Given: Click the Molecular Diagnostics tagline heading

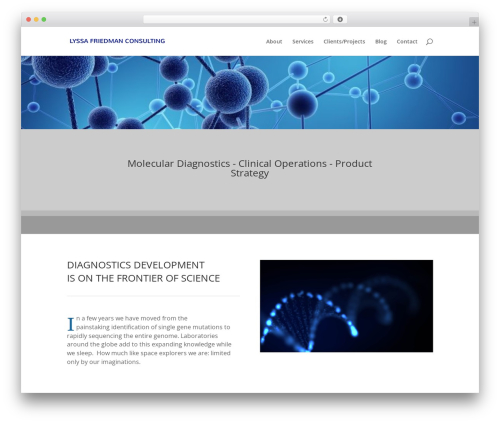Looking at the screenshot, I should click(x=250, y=168).
